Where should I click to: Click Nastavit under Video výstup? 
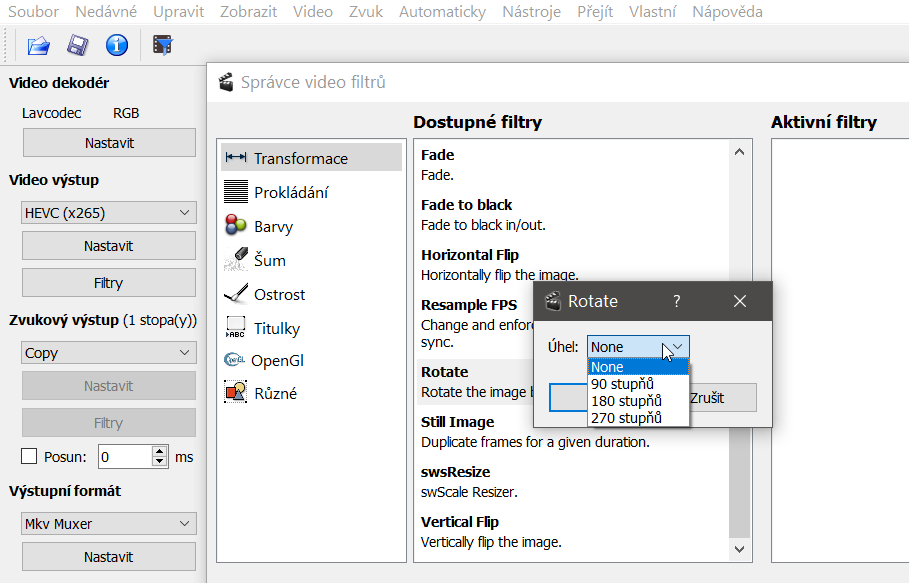[109, 246]
